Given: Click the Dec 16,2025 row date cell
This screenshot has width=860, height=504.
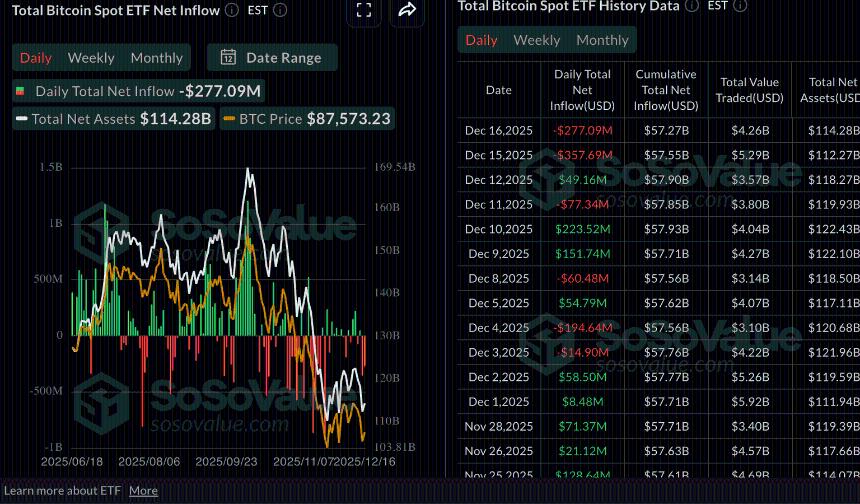Looking at the screenshot, I should pyautogui.click(x=498, y=130).
